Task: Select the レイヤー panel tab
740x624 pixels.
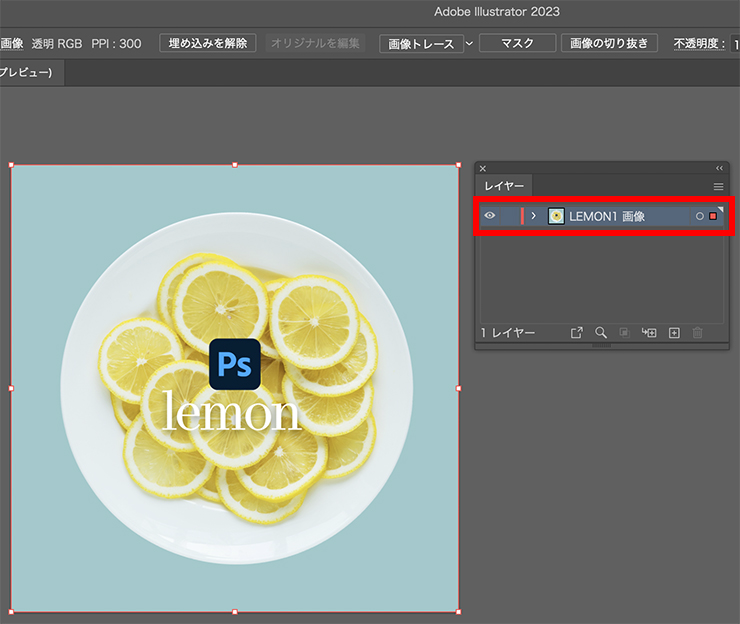Action: point(504,186)
